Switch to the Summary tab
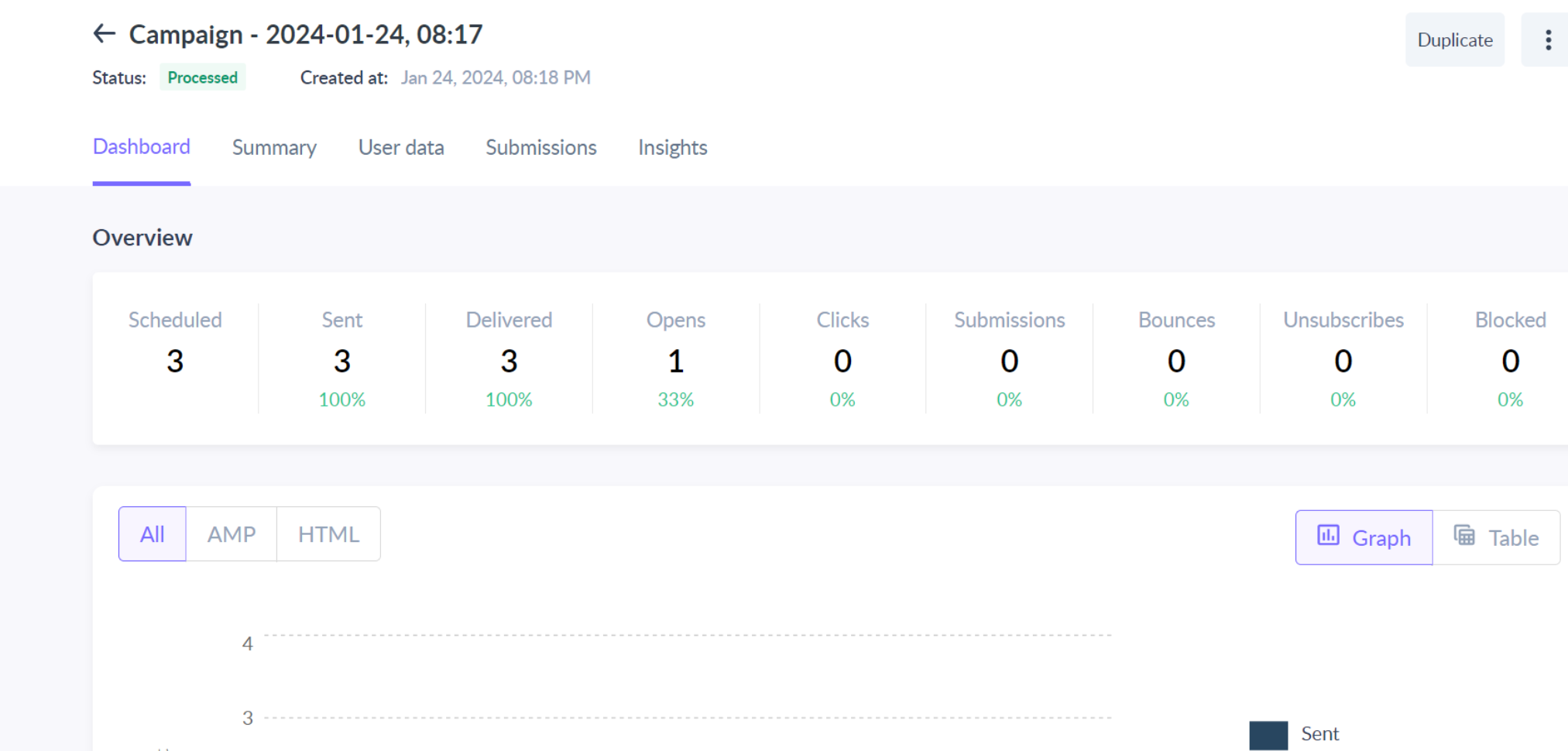Screen dimensions: 1568x751 [x=274, y=148]
